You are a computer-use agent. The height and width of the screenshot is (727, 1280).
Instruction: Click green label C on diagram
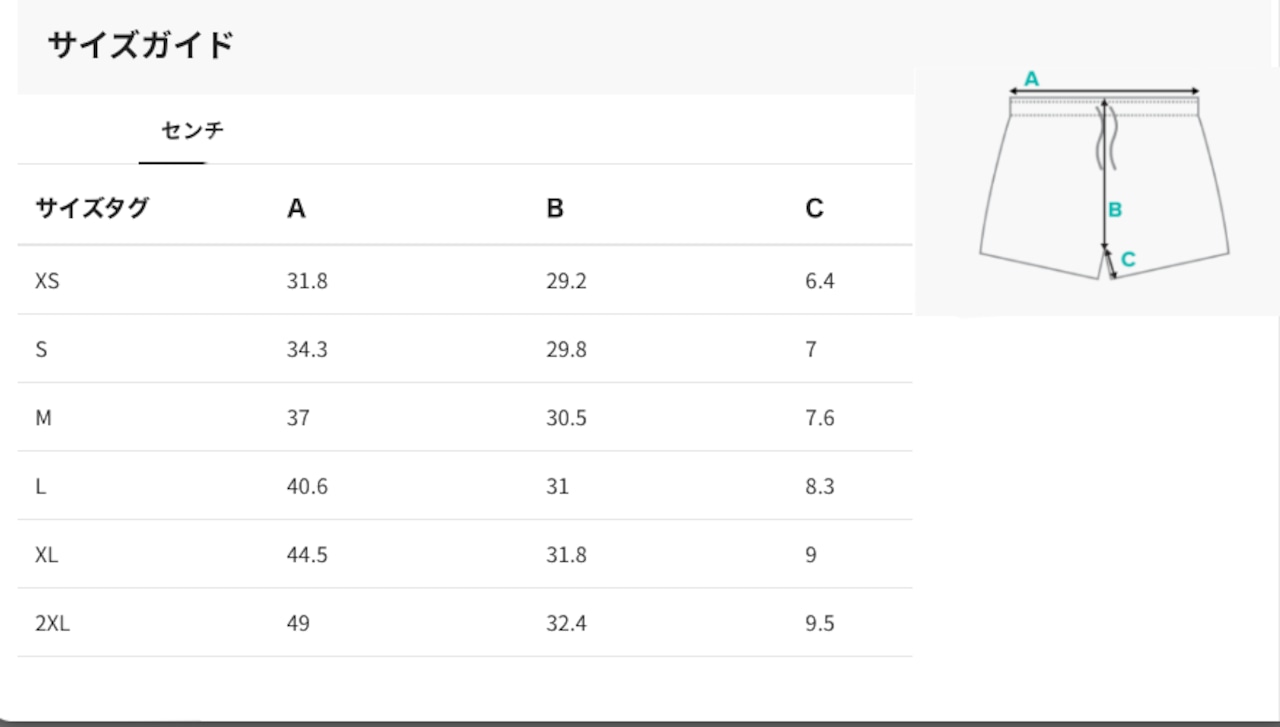pos(1128,259)
